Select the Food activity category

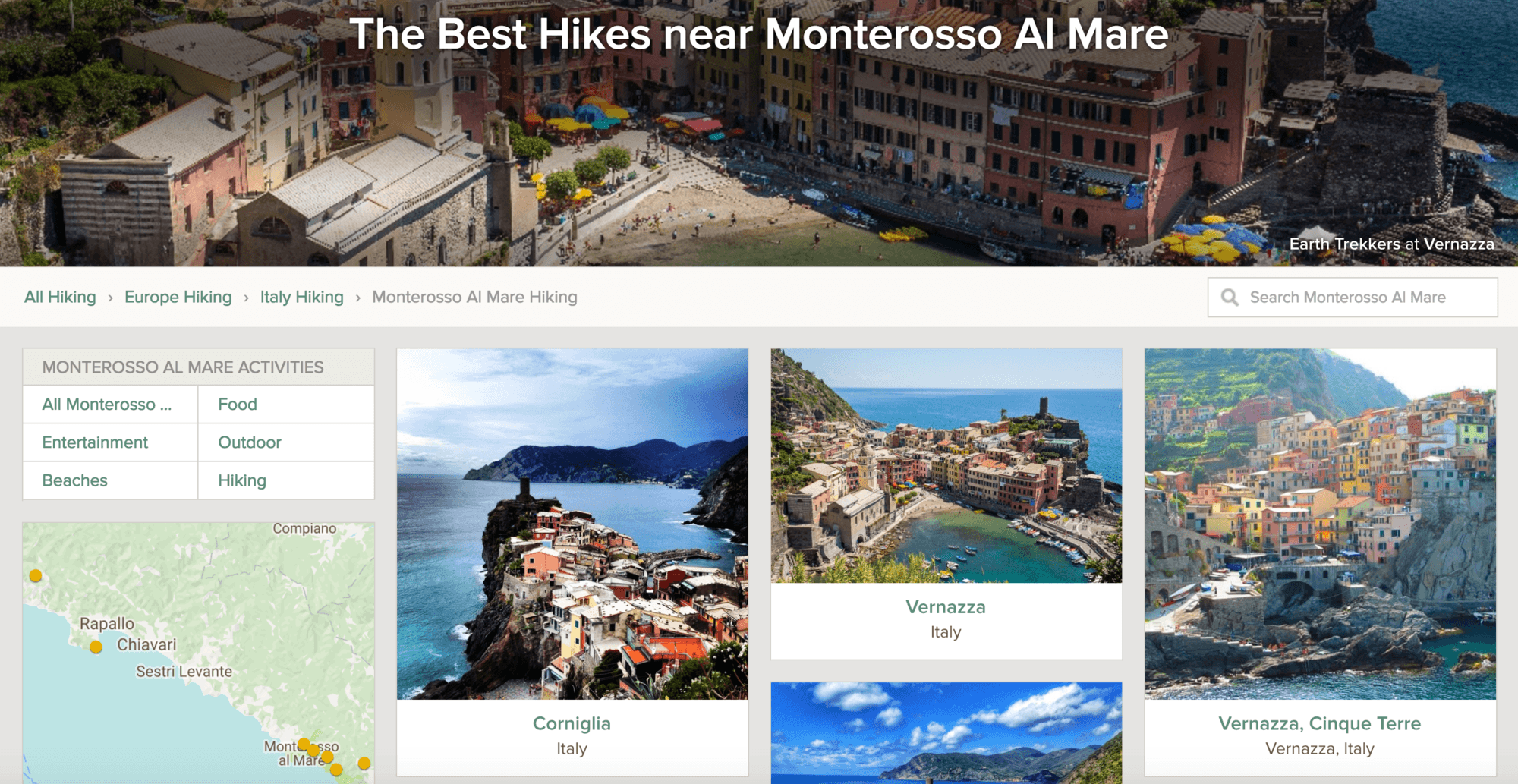pyautogui.click(x=286, y=405)
